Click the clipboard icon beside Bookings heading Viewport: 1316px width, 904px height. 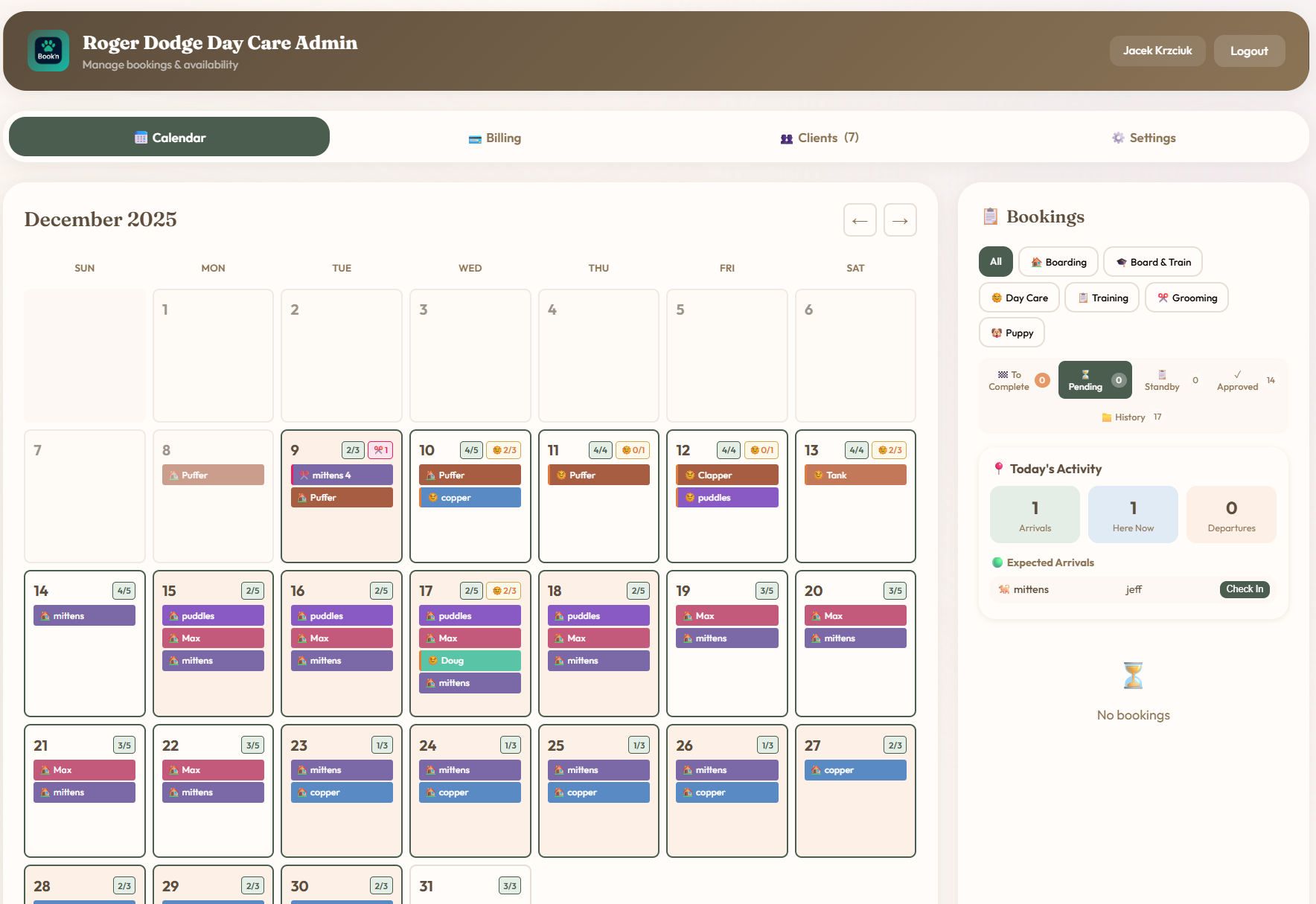tap(990, 217)
